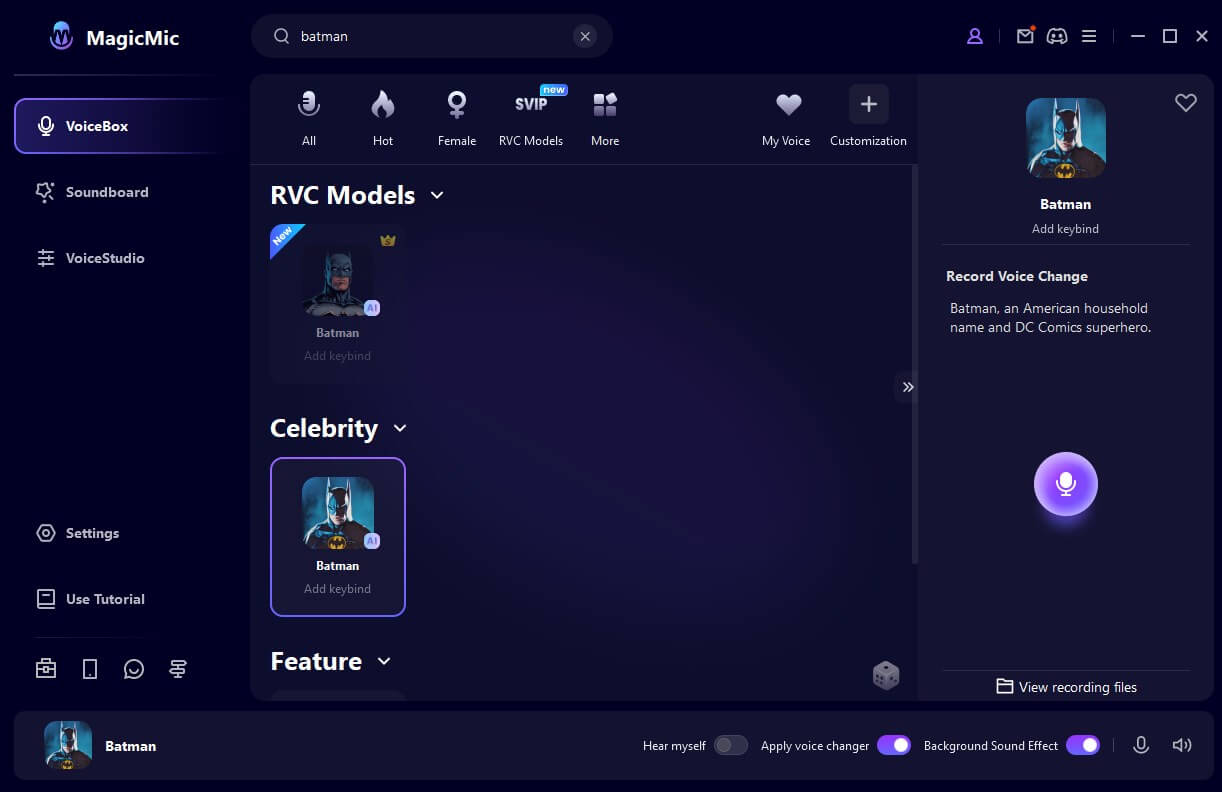Enable Hear myself
This screenshot has height=792, width=1222.
(x=730, y=745)
